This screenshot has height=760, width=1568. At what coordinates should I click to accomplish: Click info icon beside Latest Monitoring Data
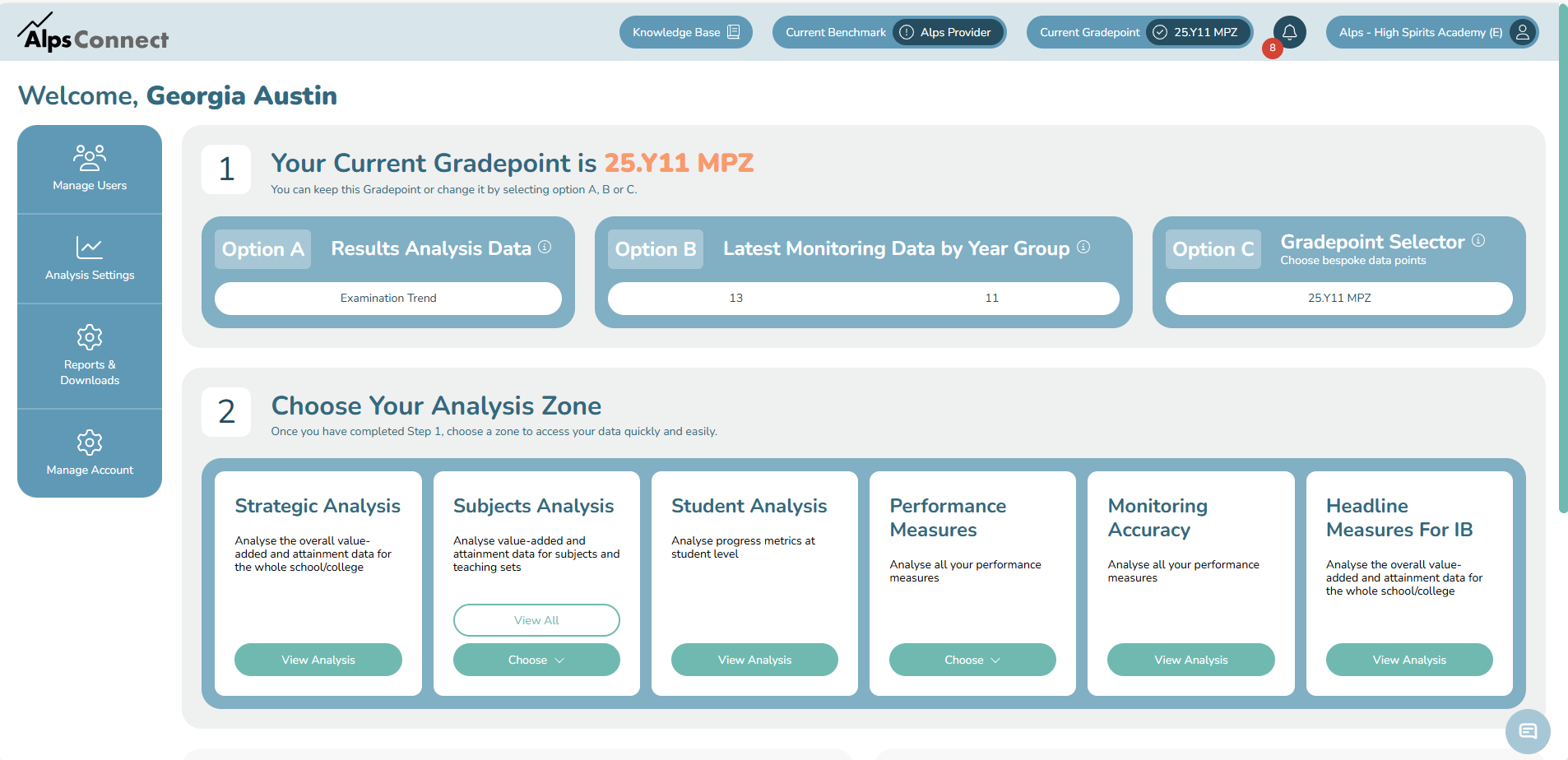tap(1083, 247)
